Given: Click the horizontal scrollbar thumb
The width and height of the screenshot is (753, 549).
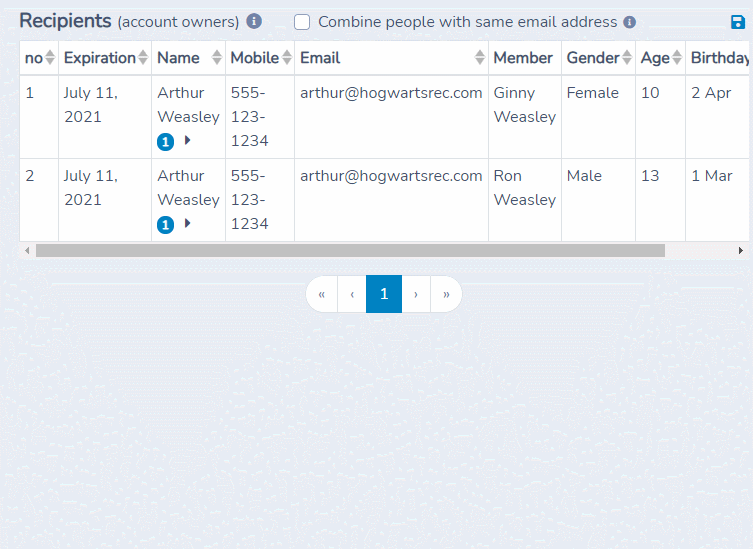Looking at the screenshot, I should coord(351,250).
